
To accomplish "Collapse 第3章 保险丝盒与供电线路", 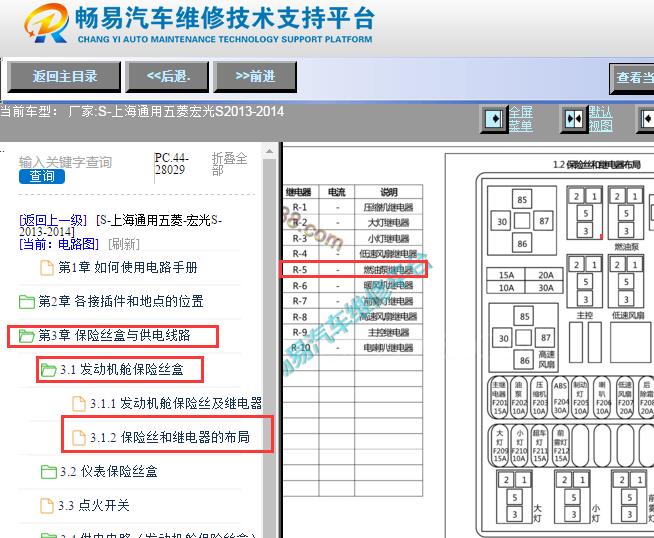I will coord(114,335).
